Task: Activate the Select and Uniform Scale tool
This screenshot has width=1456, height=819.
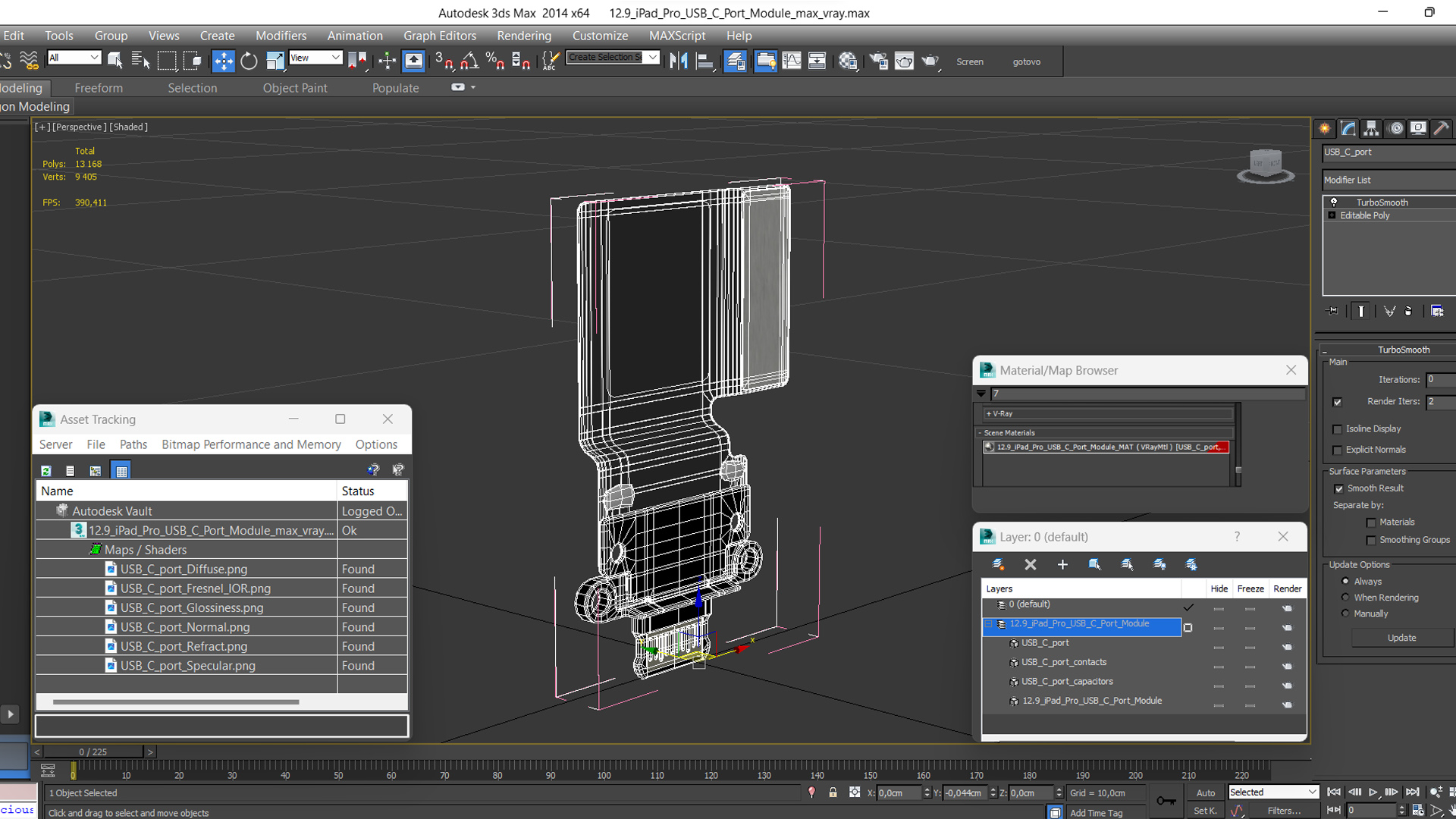Action: point(275,61)
